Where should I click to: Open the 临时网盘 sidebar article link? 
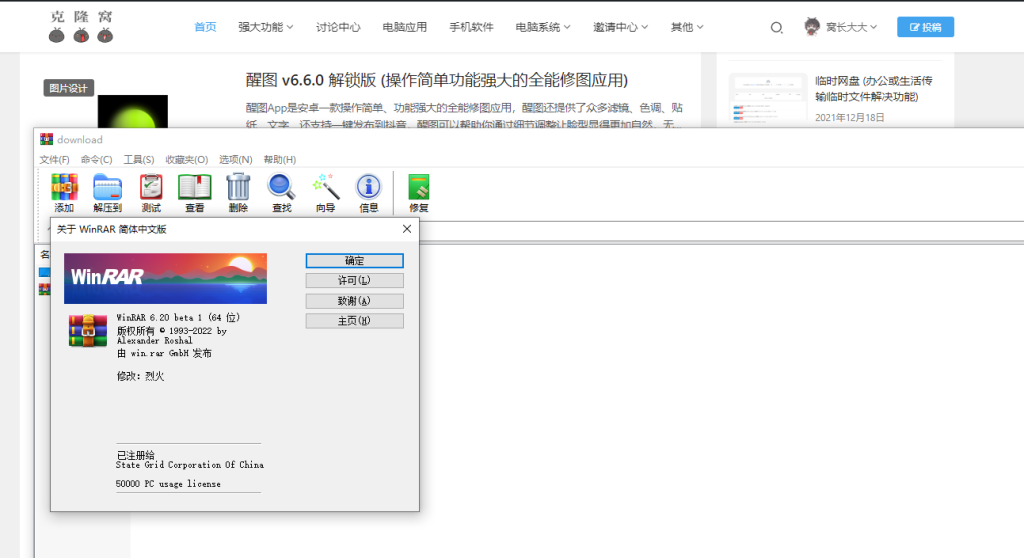[x=874, y=89]
